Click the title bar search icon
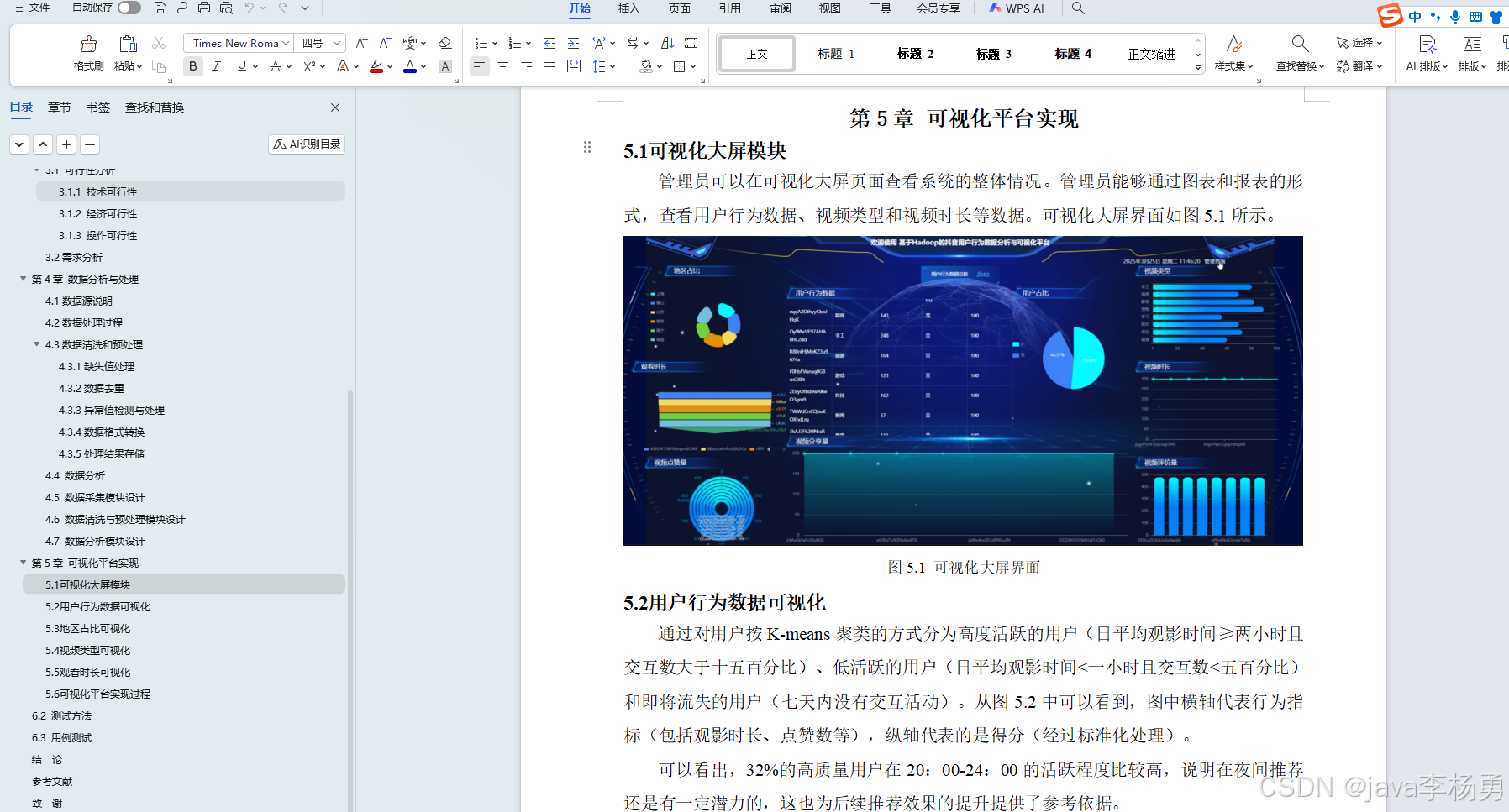 [x=1078, y=8]
